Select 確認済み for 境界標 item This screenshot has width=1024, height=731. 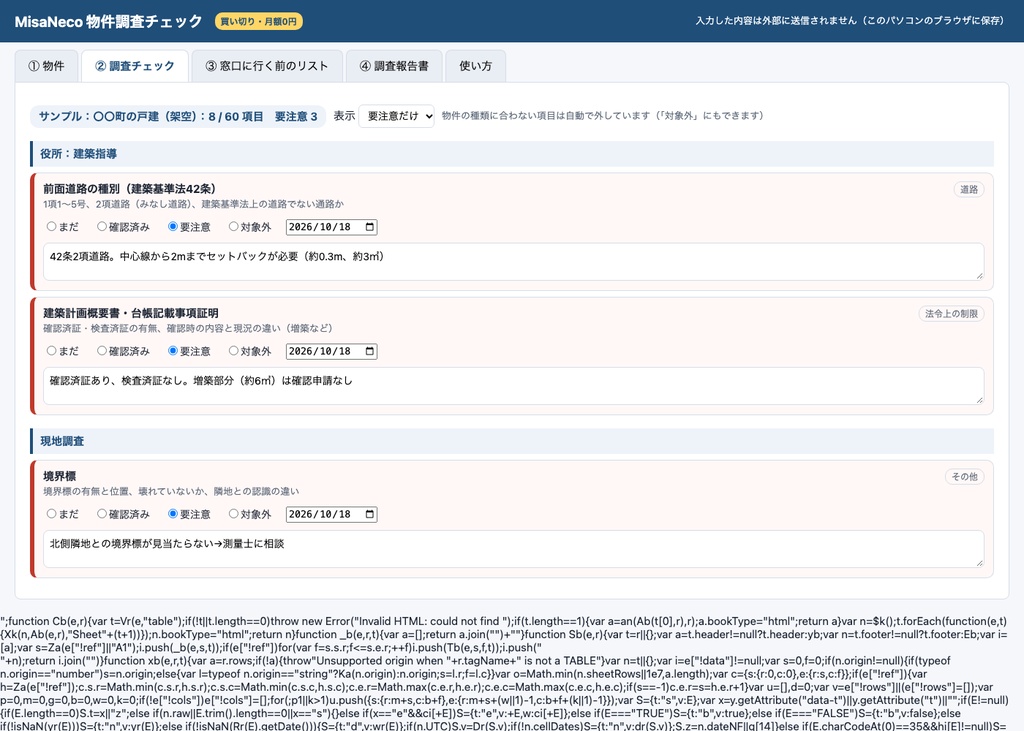(102, 514)
